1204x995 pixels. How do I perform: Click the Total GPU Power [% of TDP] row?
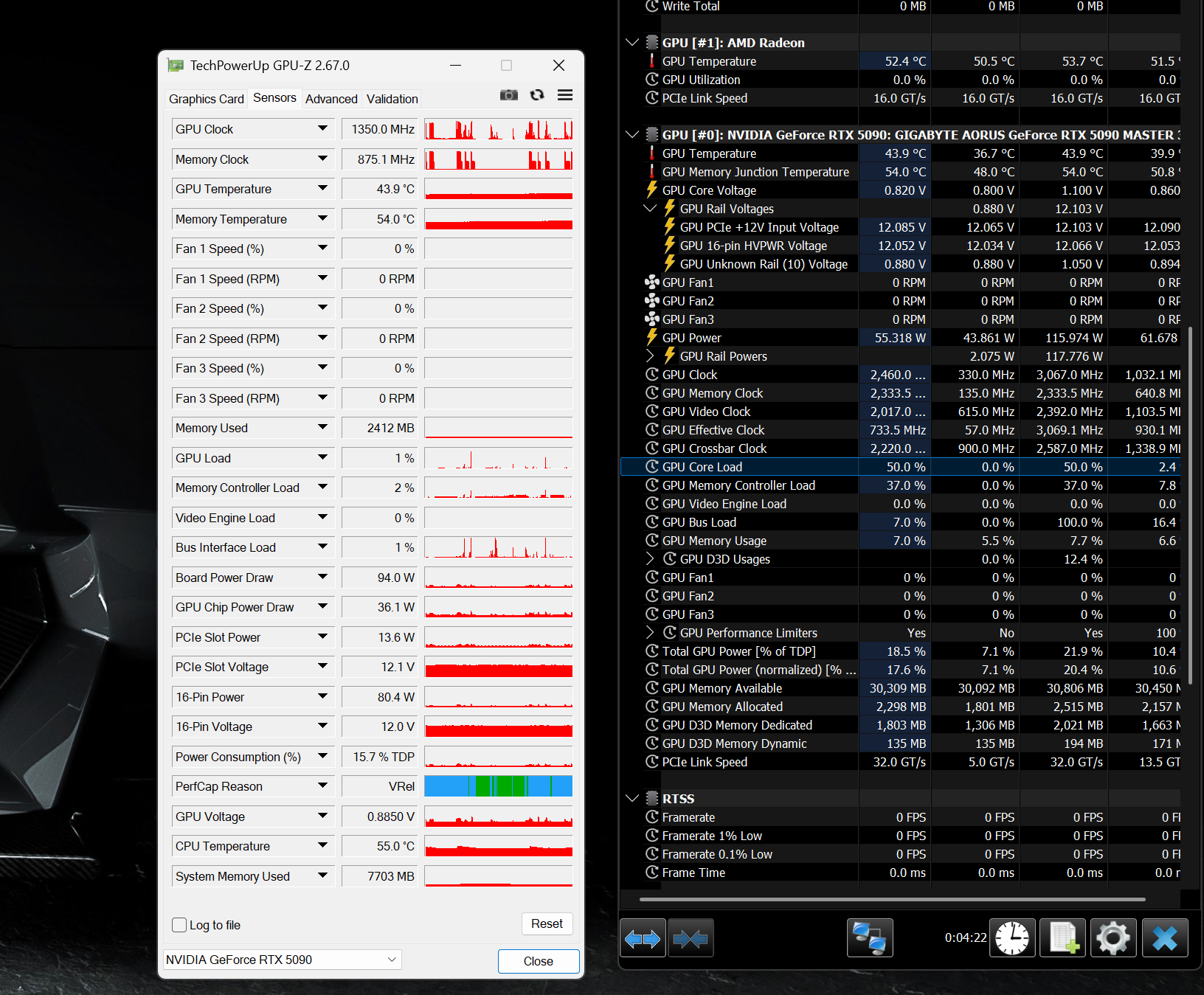tap(901, 651)
